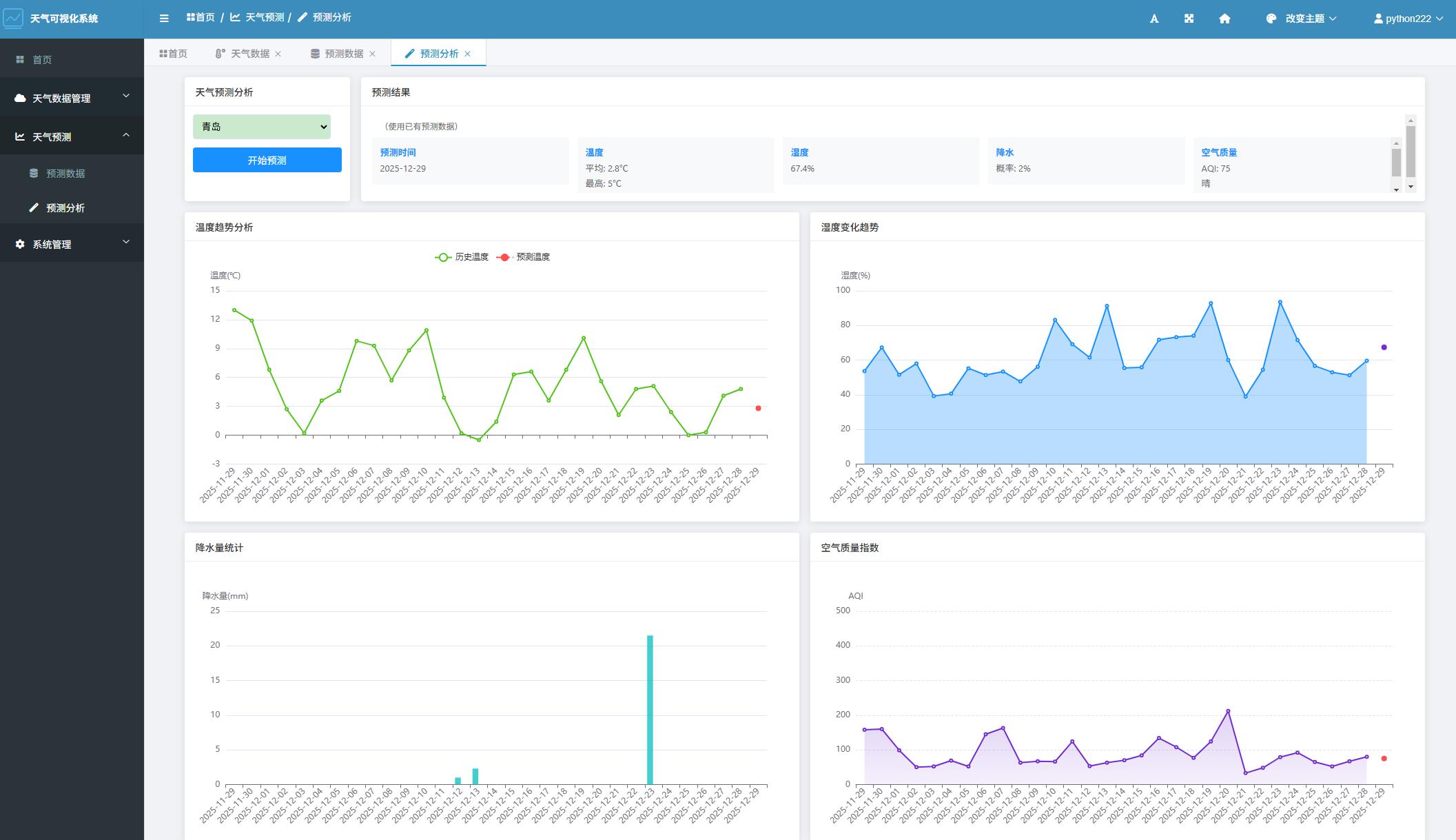
Task: Close the 天气数据 tab
Action: [x=278, y=54]
